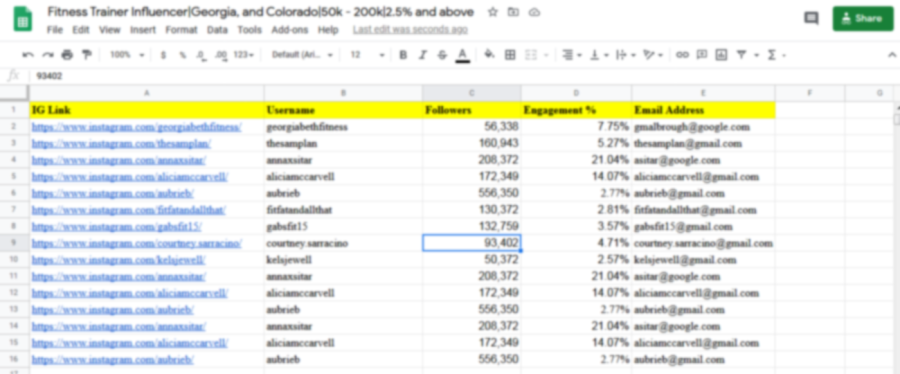Open the zoom 100% dropdown

(127, 55)
